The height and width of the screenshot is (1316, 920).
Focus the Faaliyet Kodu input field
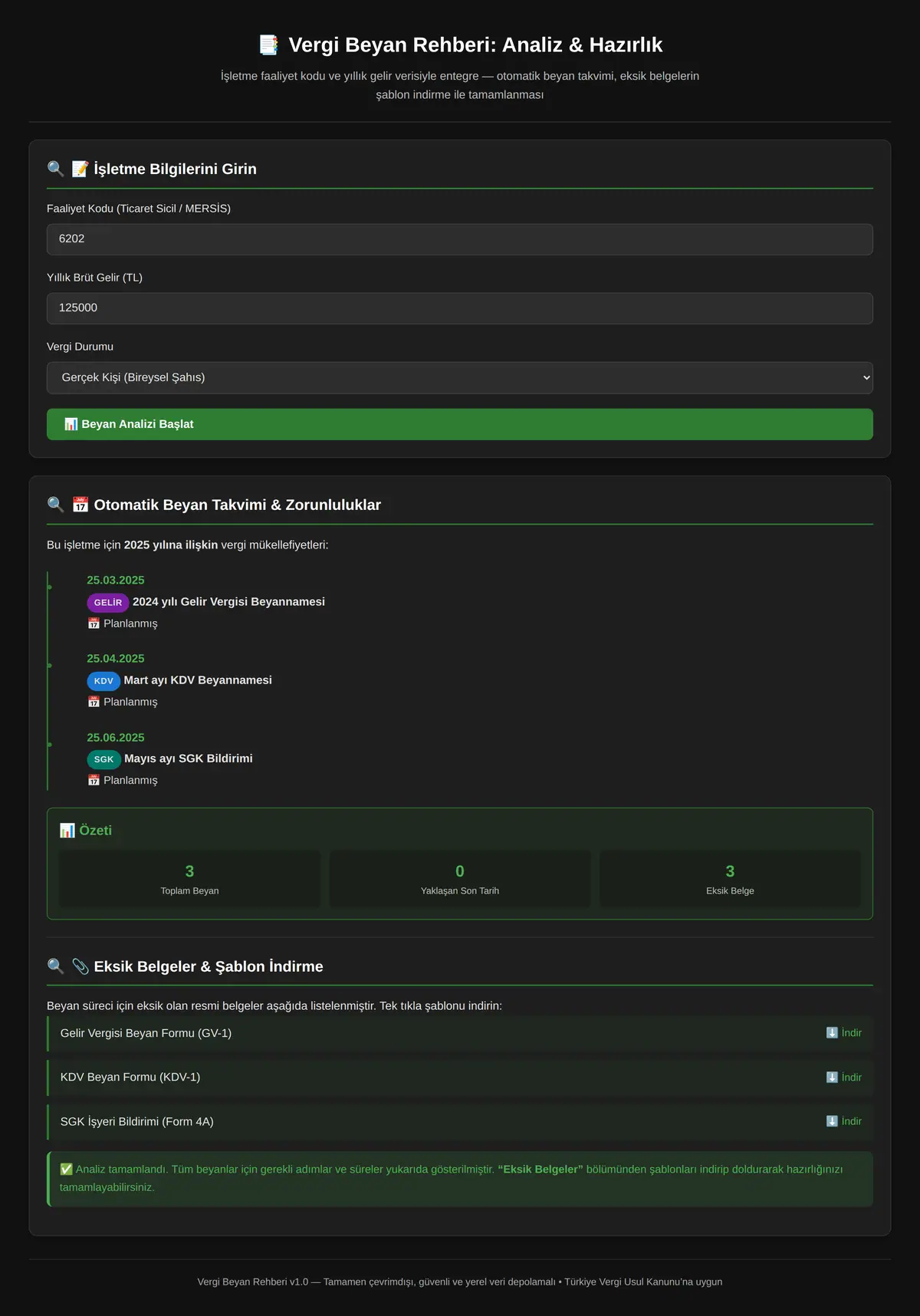(460, 239)
